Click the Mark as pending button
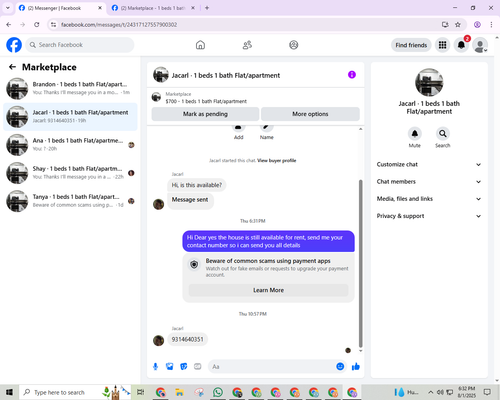 tap(205, 114)
